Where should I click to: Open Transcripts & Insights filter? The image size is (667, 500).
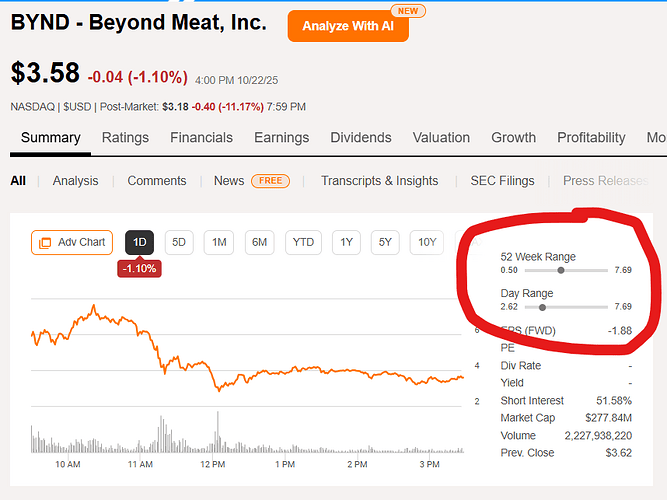[x=379, y=181]
